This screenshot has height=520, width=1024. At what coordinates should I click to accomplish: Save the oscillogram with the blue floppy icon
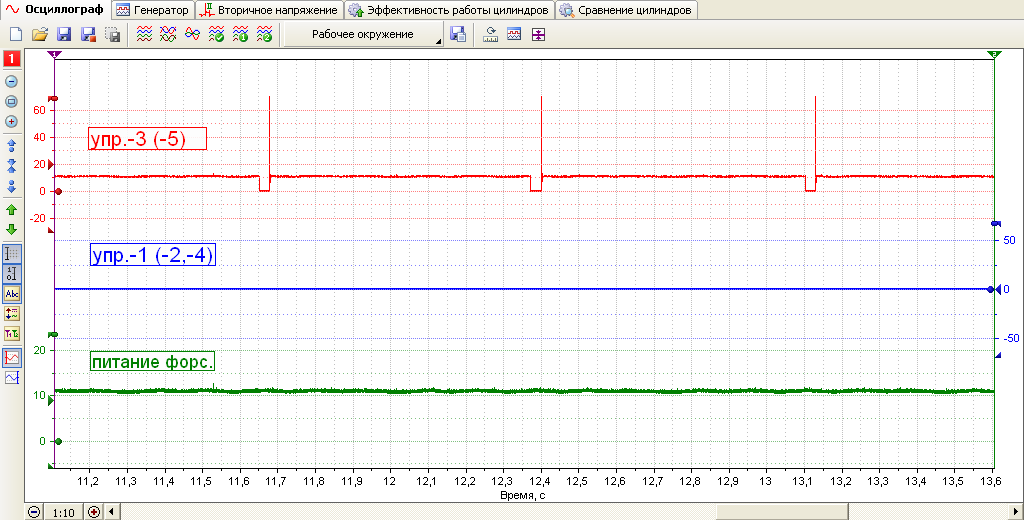(64, 35)
